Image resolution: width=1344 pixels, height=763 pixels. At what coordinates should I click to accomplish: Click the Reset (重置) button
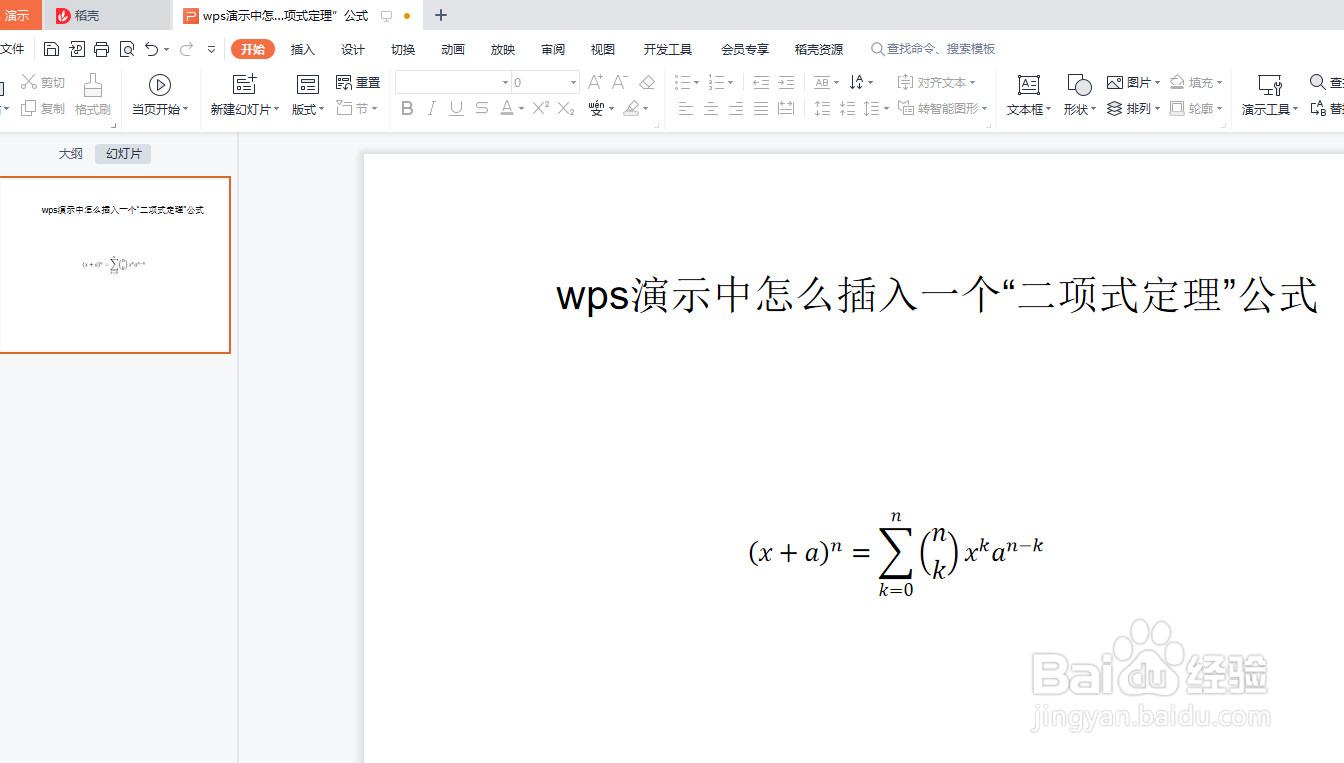(x=358, y=82)
